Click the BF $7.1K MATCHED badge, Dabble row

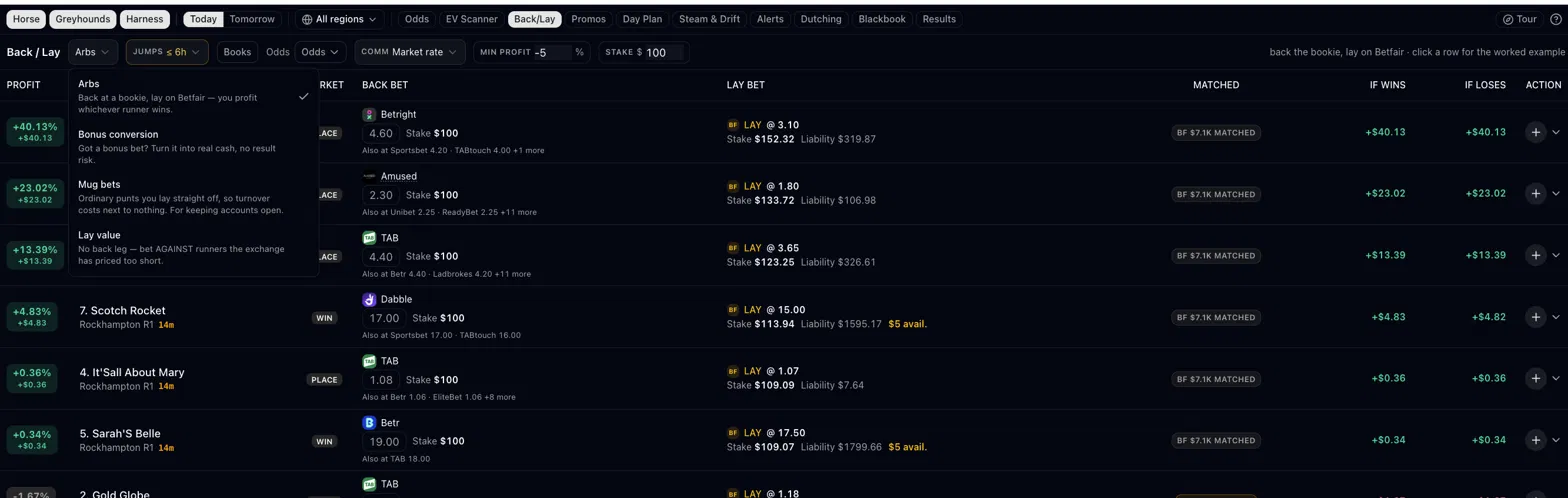[x=1216, y=317]
